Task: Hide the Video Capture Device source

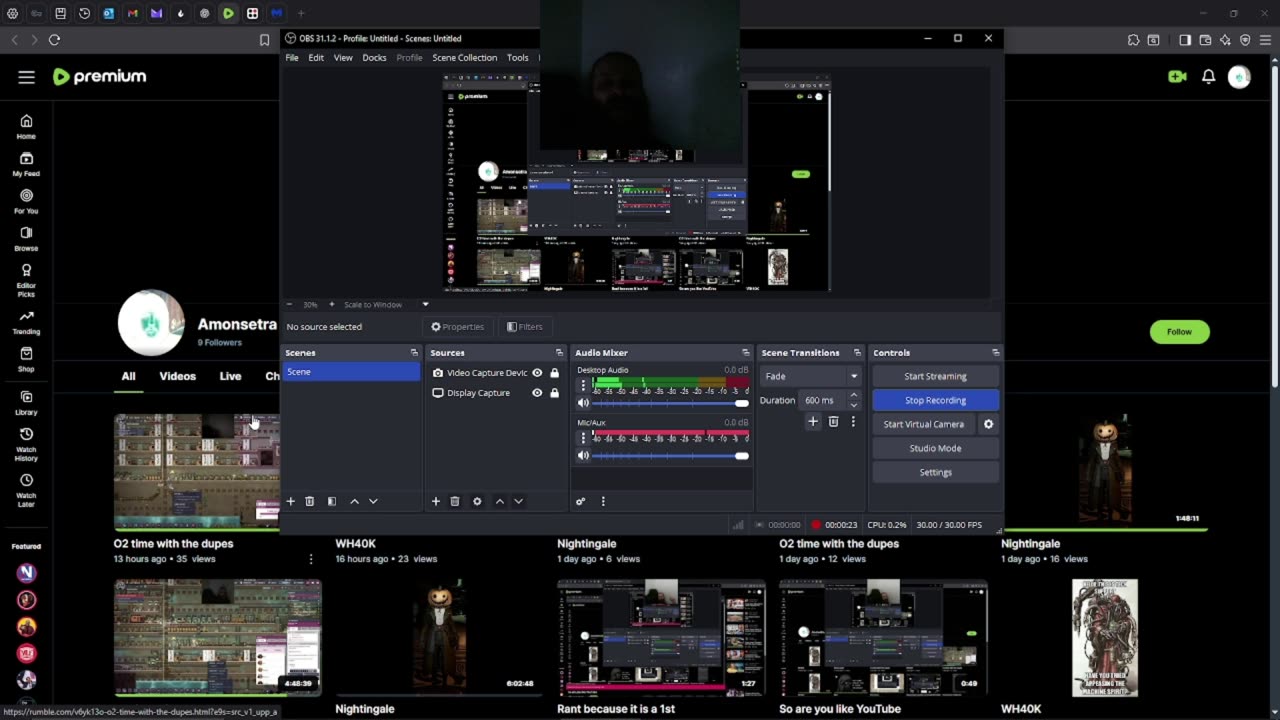Action: click(537, 373)
